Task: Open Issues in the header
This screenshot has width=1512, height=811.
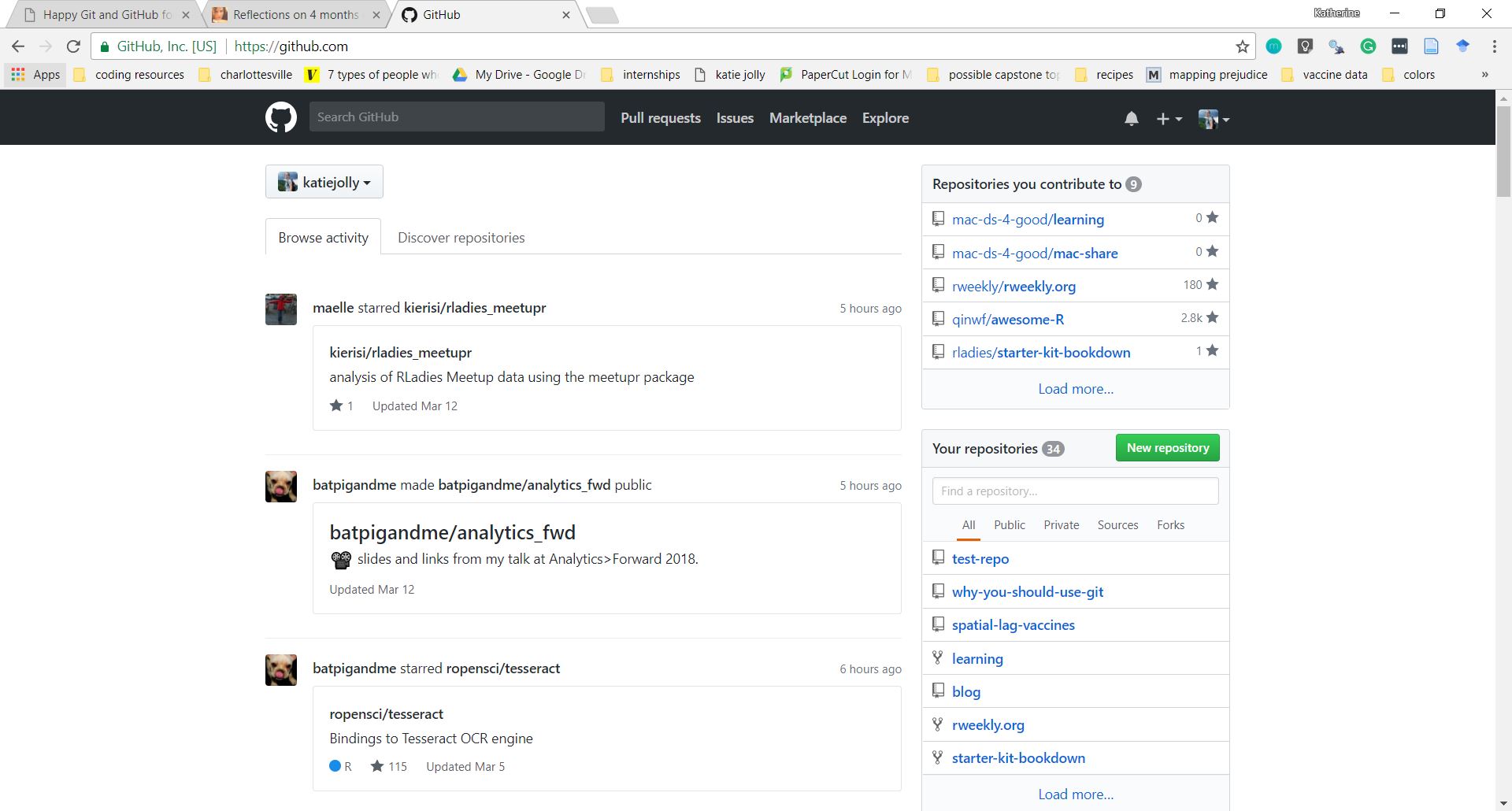Action: (735, 117)
